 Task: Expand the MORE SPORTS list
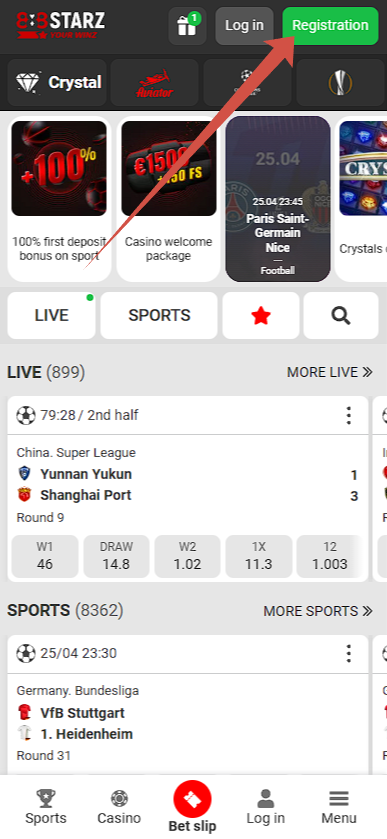(318, 611)
